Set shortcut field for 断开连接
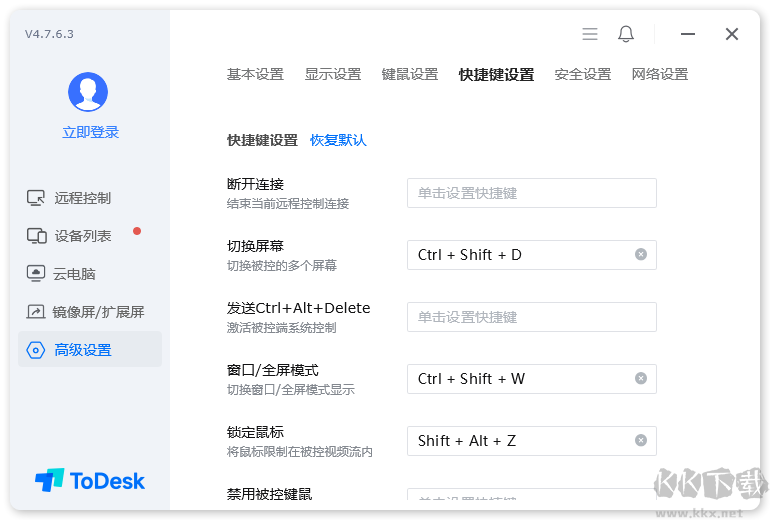Image resolution: width=770 pixels, height=520 pixels. point(532,193)
